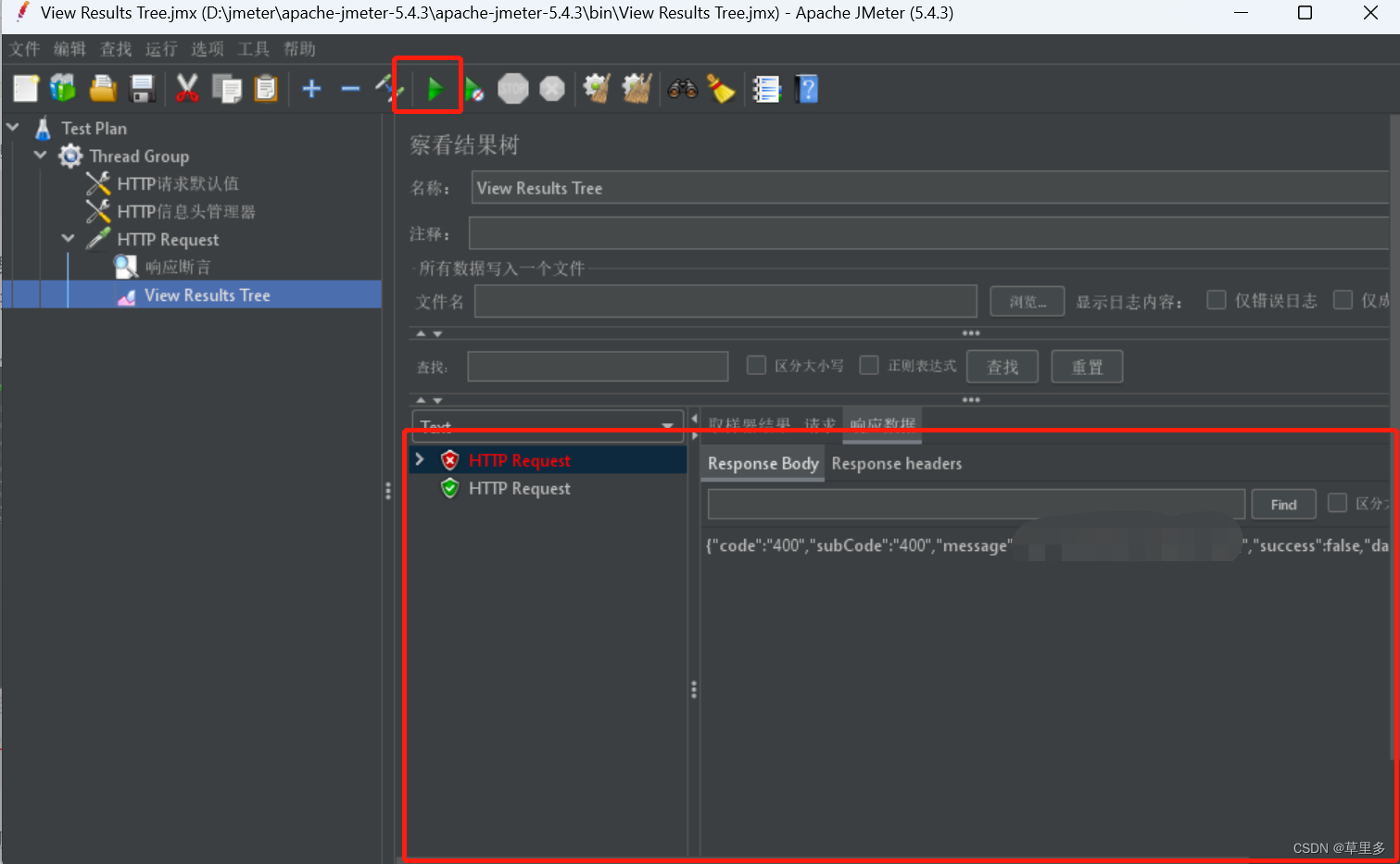
Task: Enable 仅错误日志 checkbox
Action: (x=1217, y=300)
